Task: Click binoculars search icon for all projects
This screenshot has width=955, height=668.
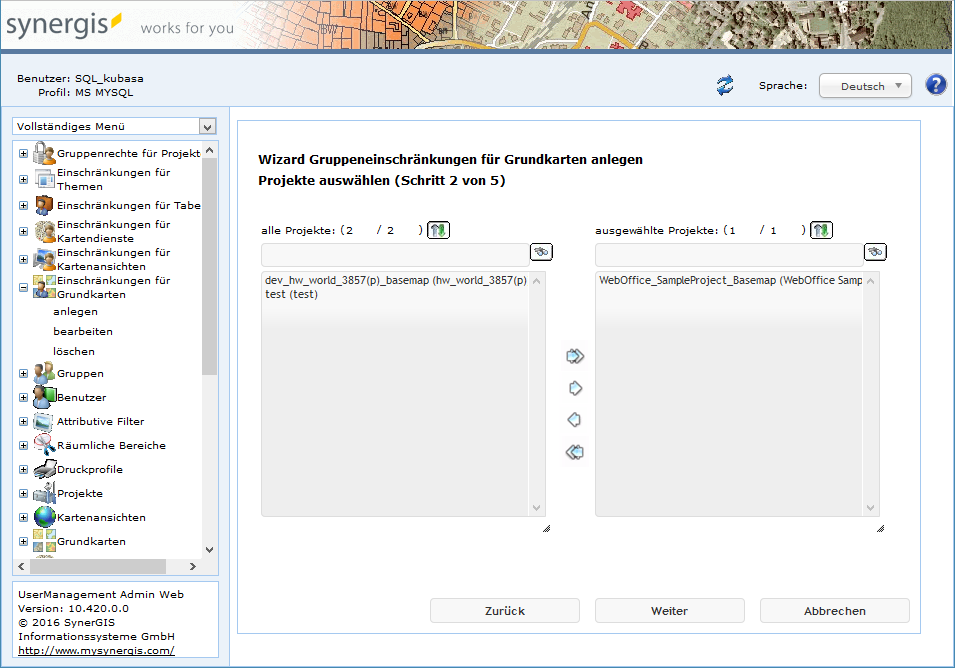Action: tap(541, 252)
